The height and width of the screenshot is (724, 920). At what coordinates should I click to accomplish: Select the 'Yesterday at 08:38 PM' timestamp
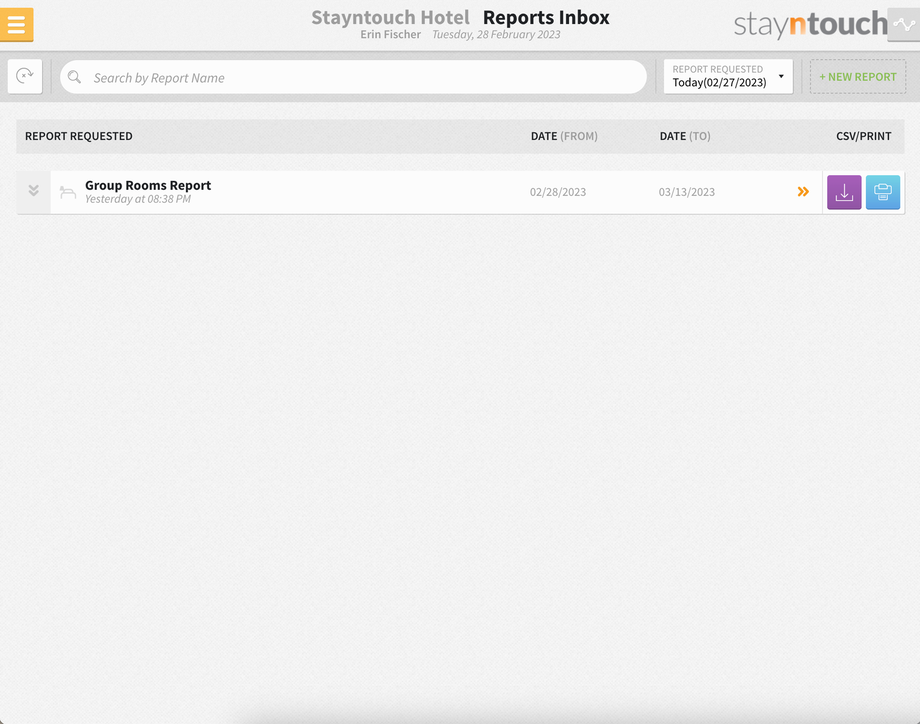(138, 199)
